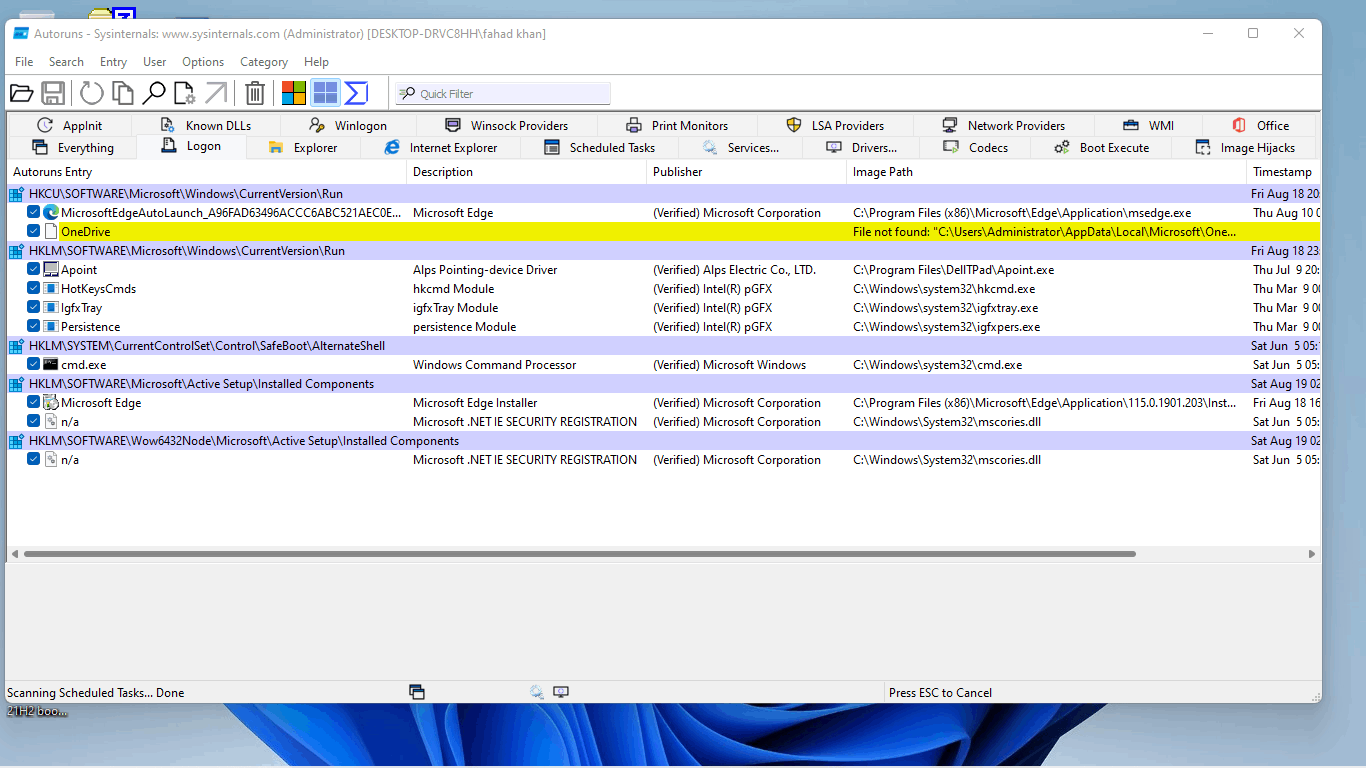Toggle the Hide Microsoft entries colored-logo icon
This screenshot has height=768, width=1366.
click(x=293, y=93)
